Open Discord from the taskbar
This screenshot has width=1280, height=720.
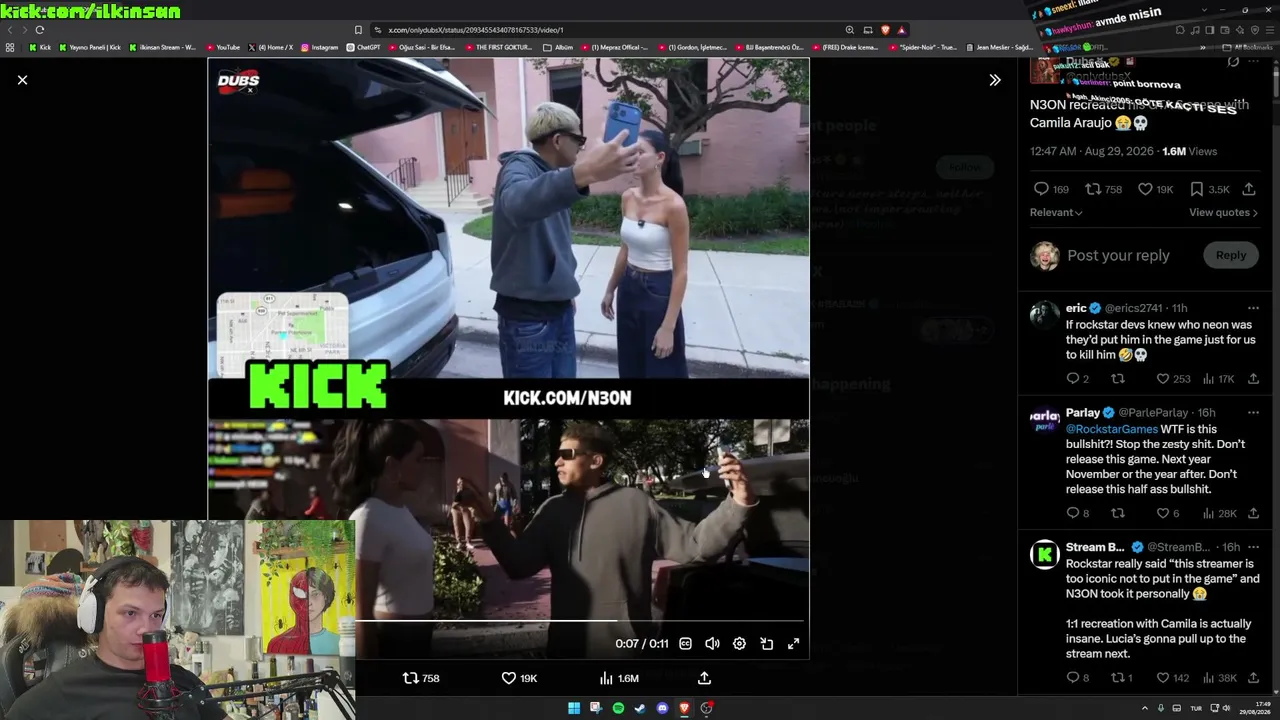[x=662, y=708]
